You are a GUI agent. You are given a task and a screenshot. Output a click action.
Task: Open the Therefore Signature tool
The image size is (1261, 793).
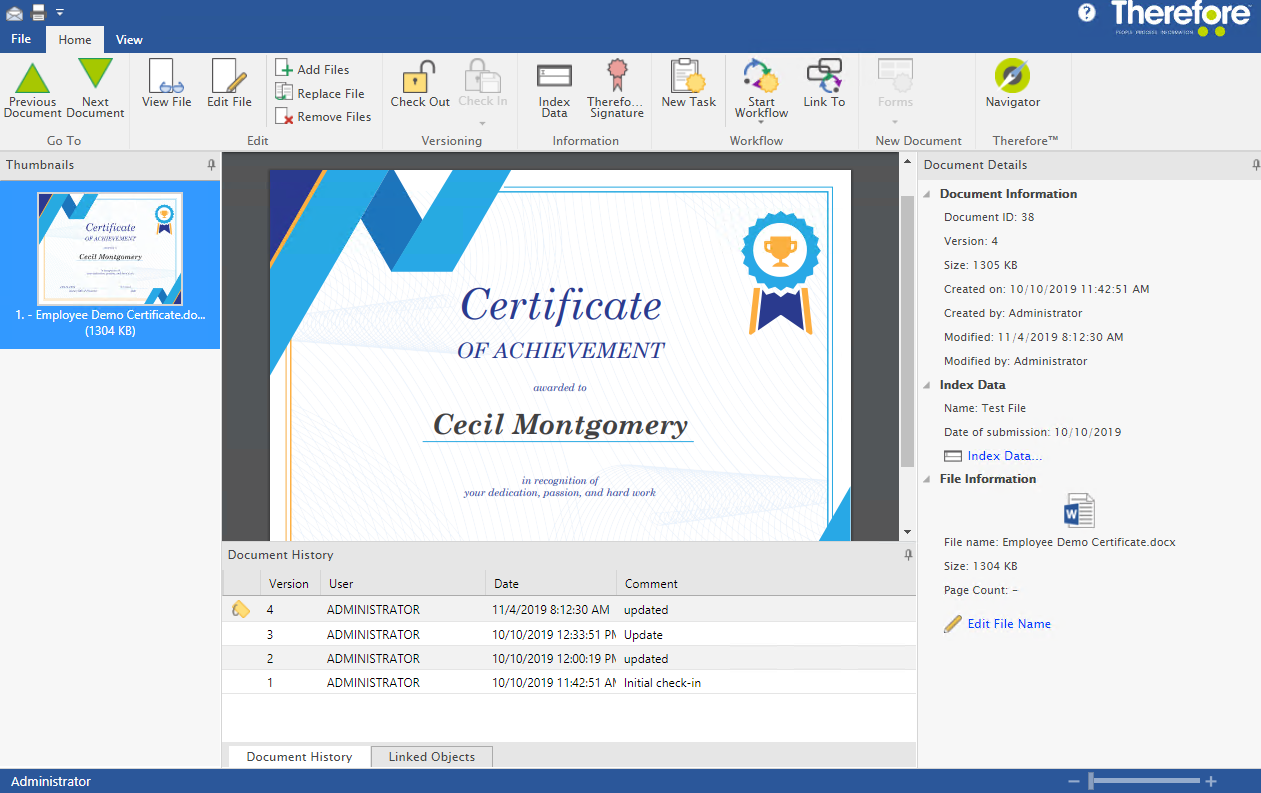615,88
